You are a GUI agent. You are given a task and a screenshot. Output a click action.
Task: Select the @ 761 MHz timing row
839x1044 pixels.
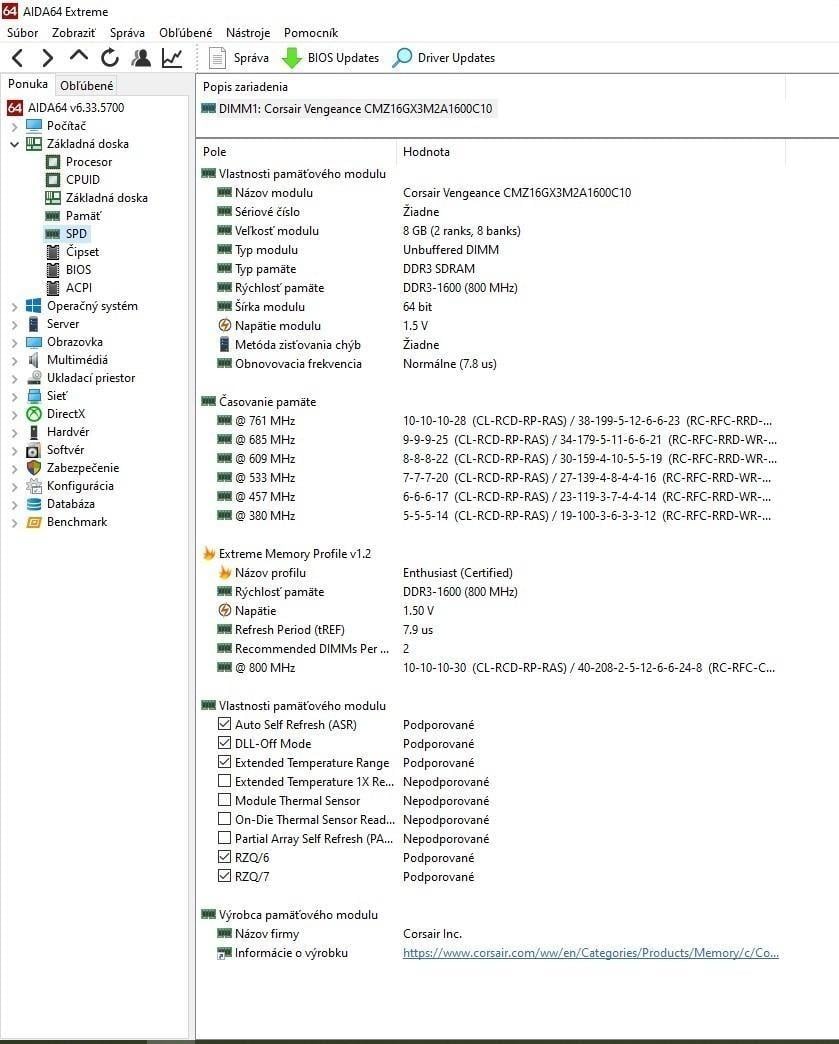click(x=493, y=421)
